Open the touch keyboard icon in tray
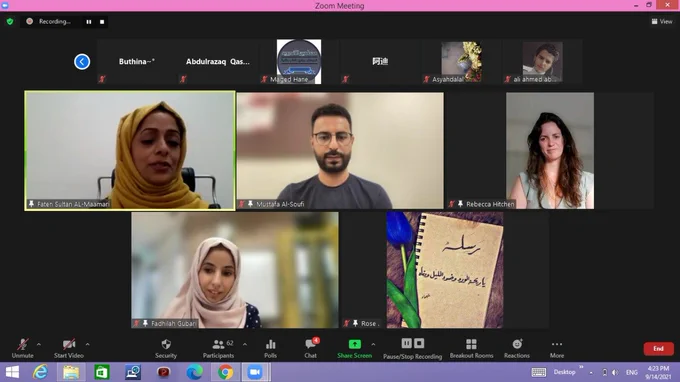Screen dimensions: 680x382 539,372
